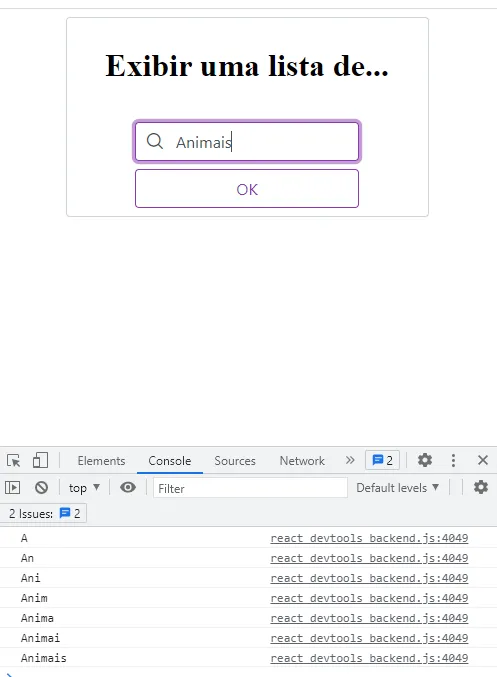The image size is (497, 677).
Task: Open source link for log 'Anima'
Action: 369,618
